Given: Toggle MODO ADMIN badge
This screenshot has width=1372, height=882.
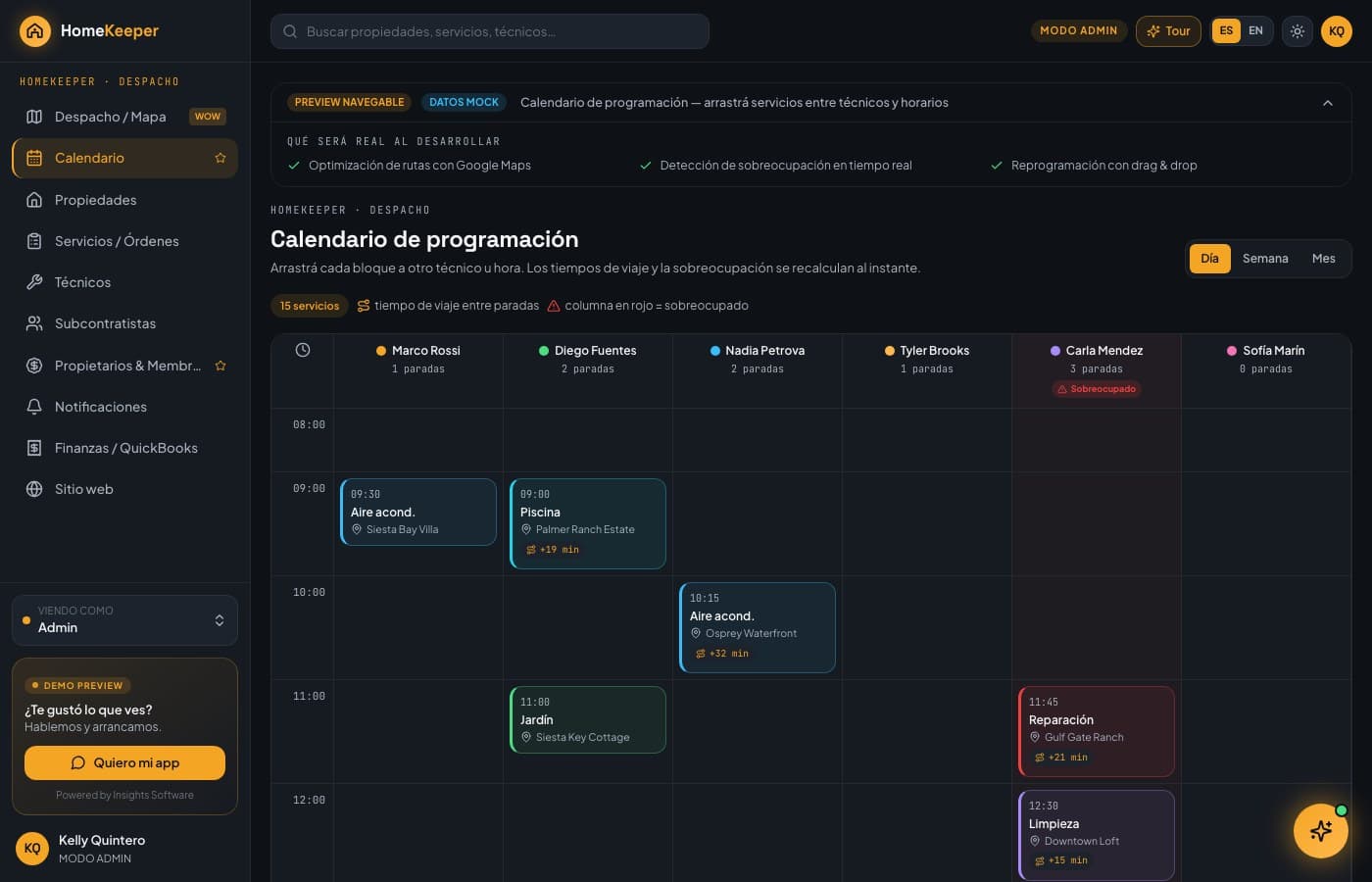Looking at the screenshot, I should 1078,30.
